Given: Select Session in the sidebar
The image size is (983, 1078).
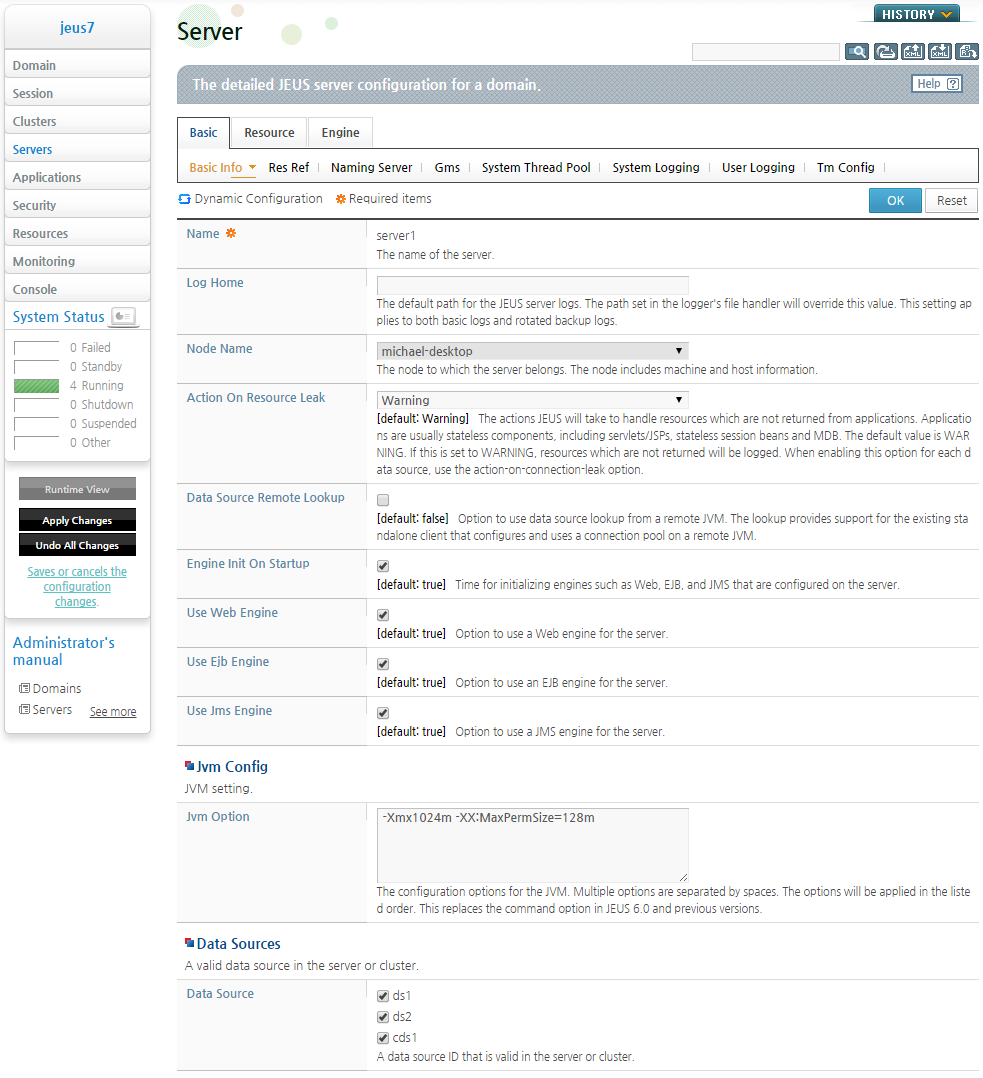Looking at the screenshot, I should (x=77, y=94).
